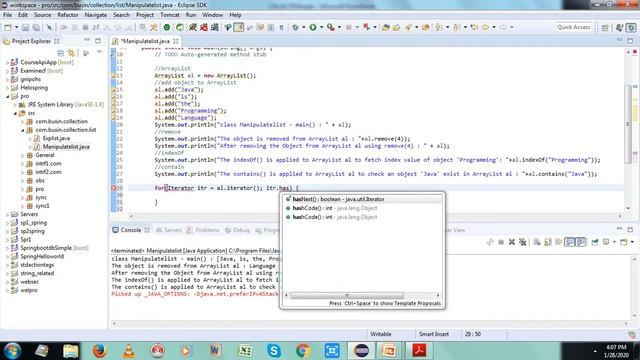Switch to the Java EE perspective icon
The height and width of the screenshot is (360, 640).
coord(620,27)
